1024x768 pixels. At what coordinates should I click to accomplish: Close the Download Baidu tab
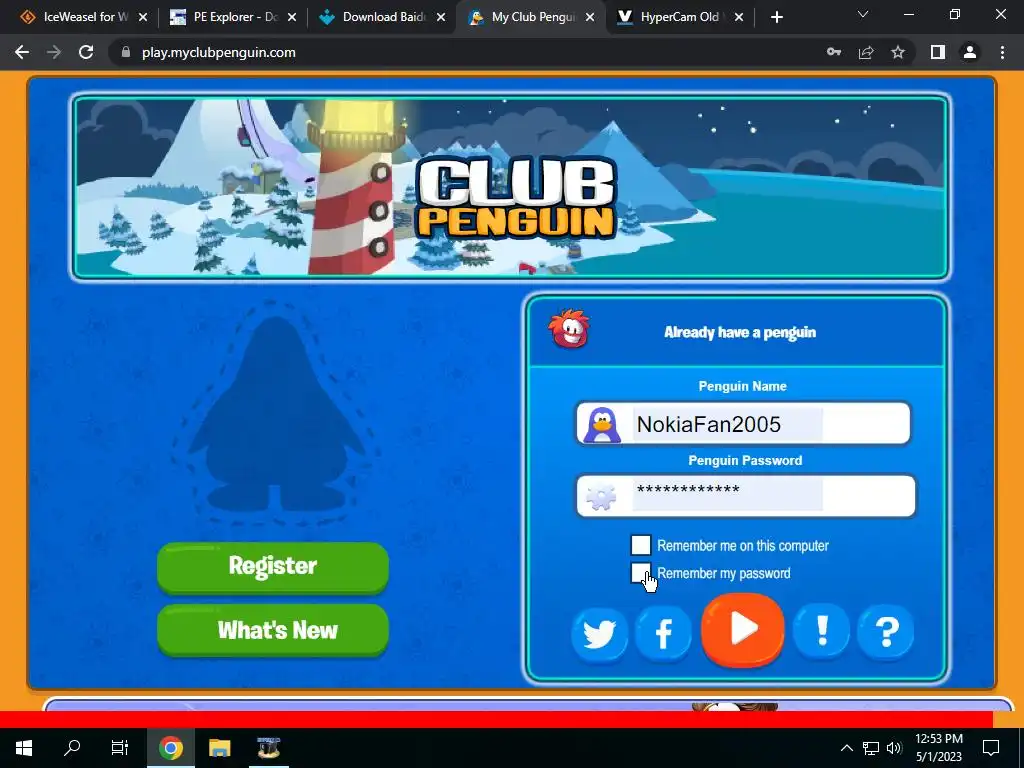point(441,17)
